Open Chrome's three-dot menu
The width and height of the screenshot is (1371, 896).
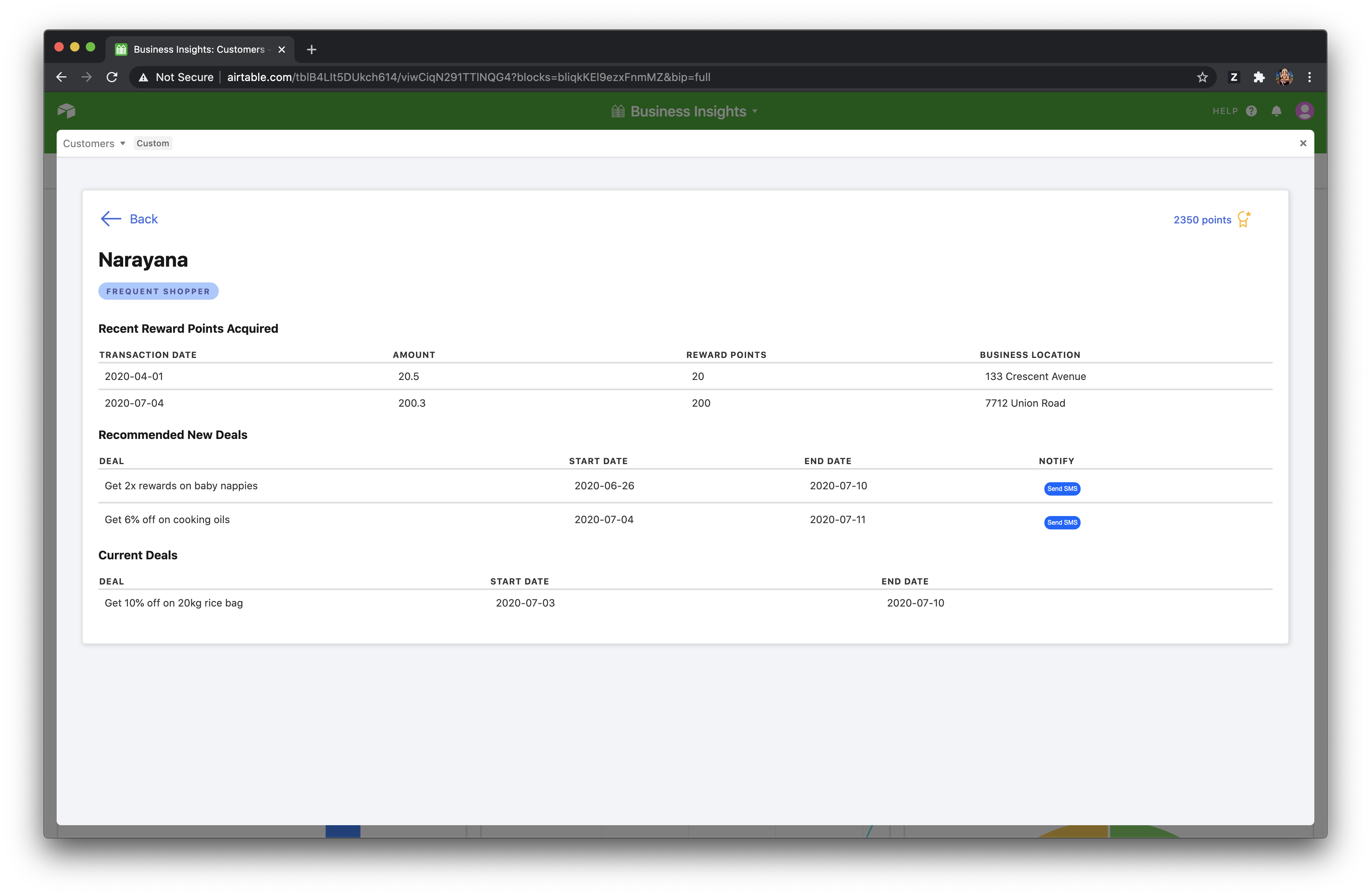tap(1309, 77)
